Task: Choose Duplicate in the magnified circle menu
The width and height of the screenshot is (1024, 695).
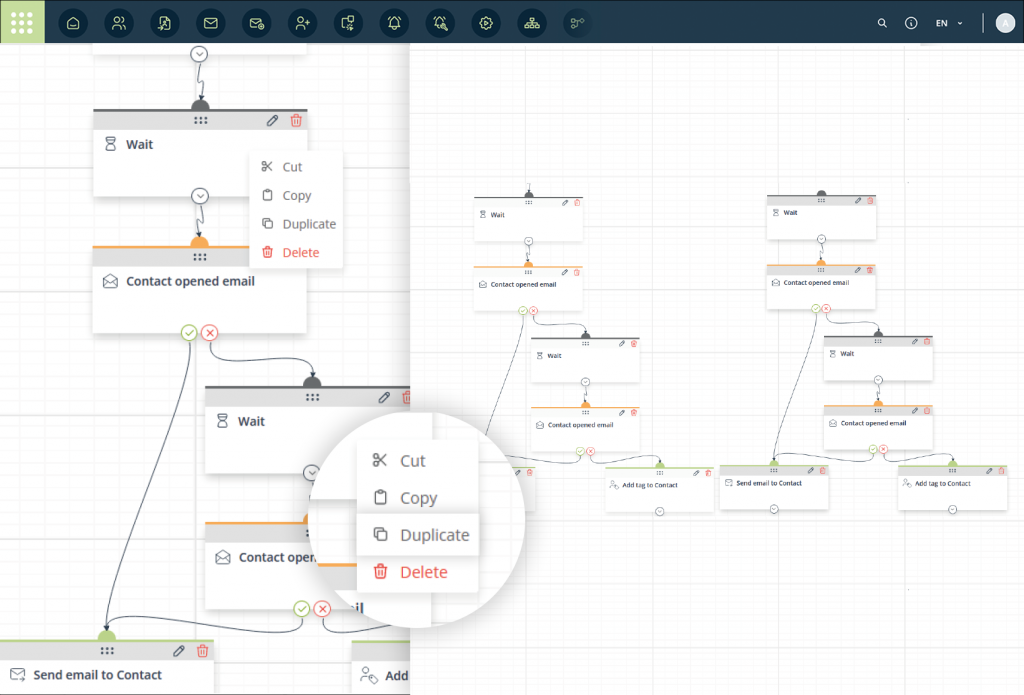Action: pyautogui.click(x=417, y=534)
